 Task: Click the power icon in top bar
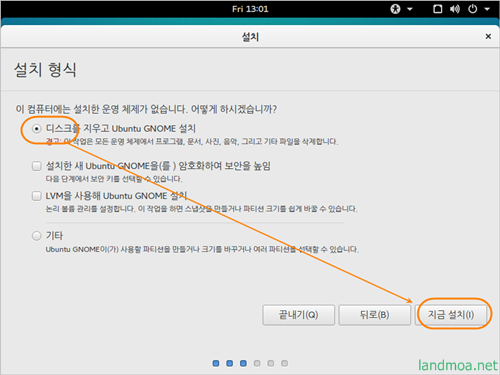click(473, 9)
